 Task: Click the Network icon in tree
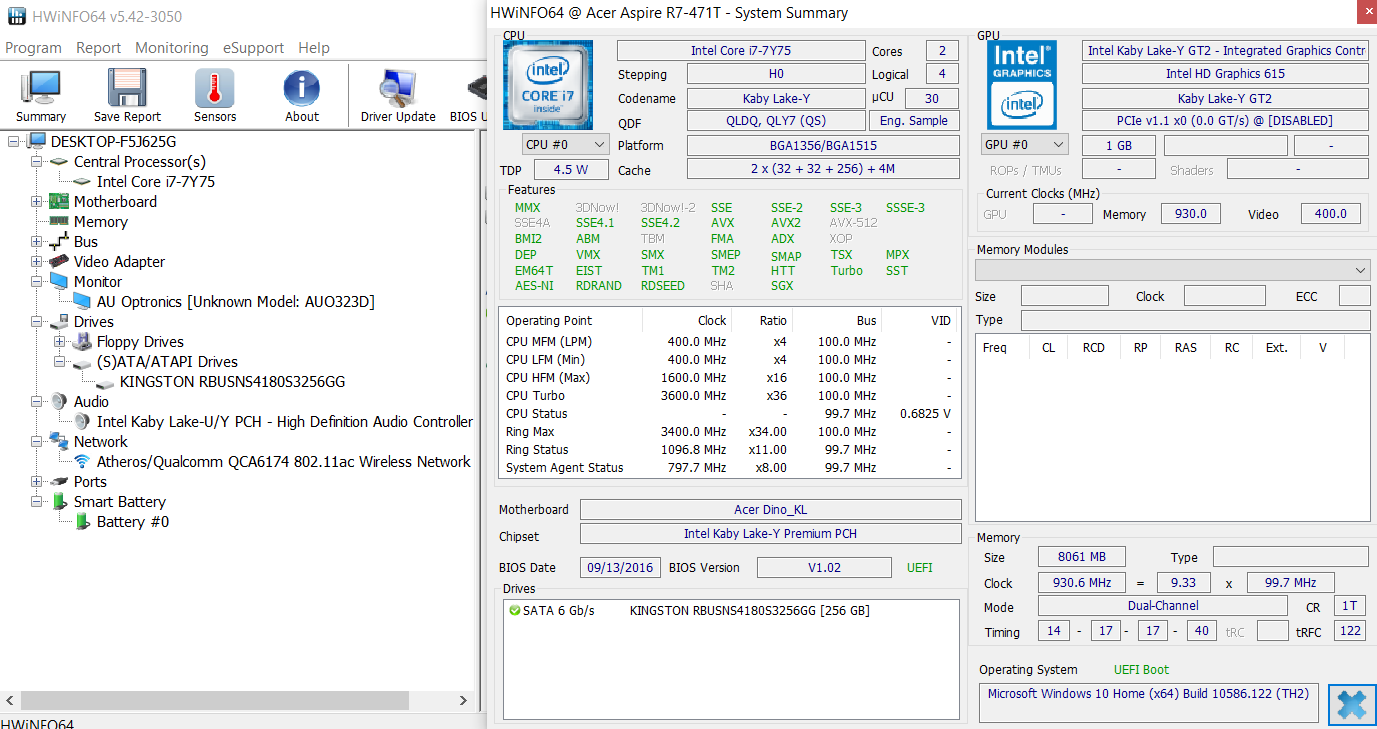tap(60, 441)
